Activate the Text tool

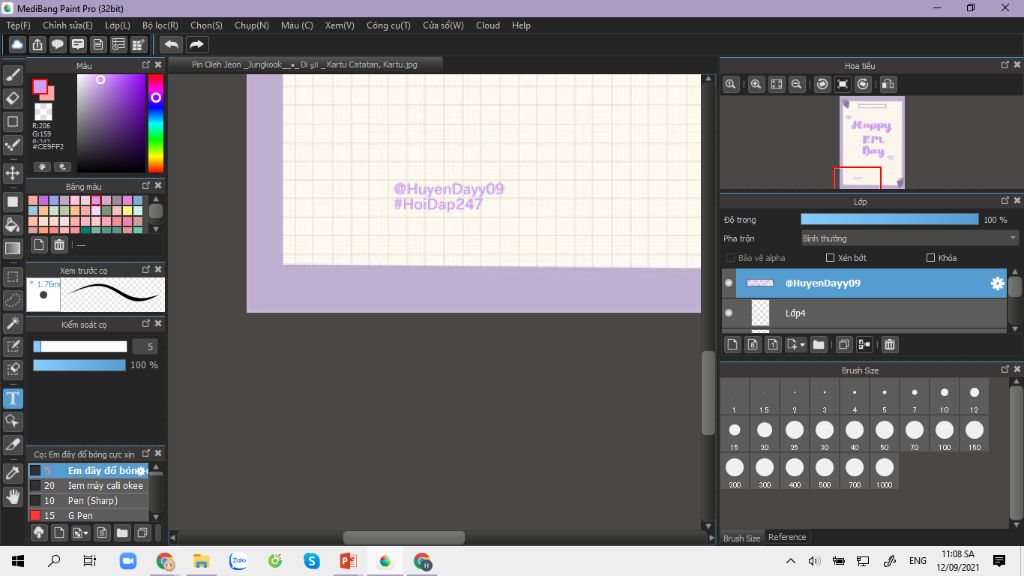pos(12,398)
